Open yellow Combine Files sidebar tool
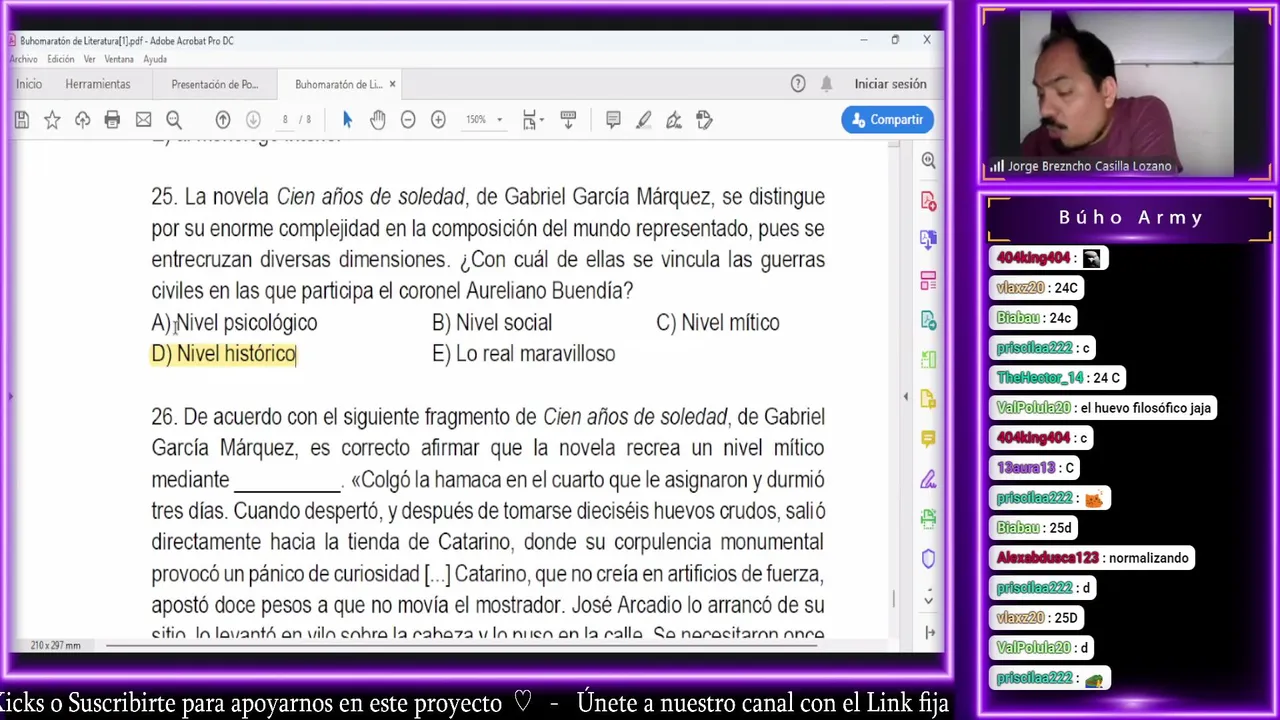This screenshot has height=720, width=1280. 928,398
